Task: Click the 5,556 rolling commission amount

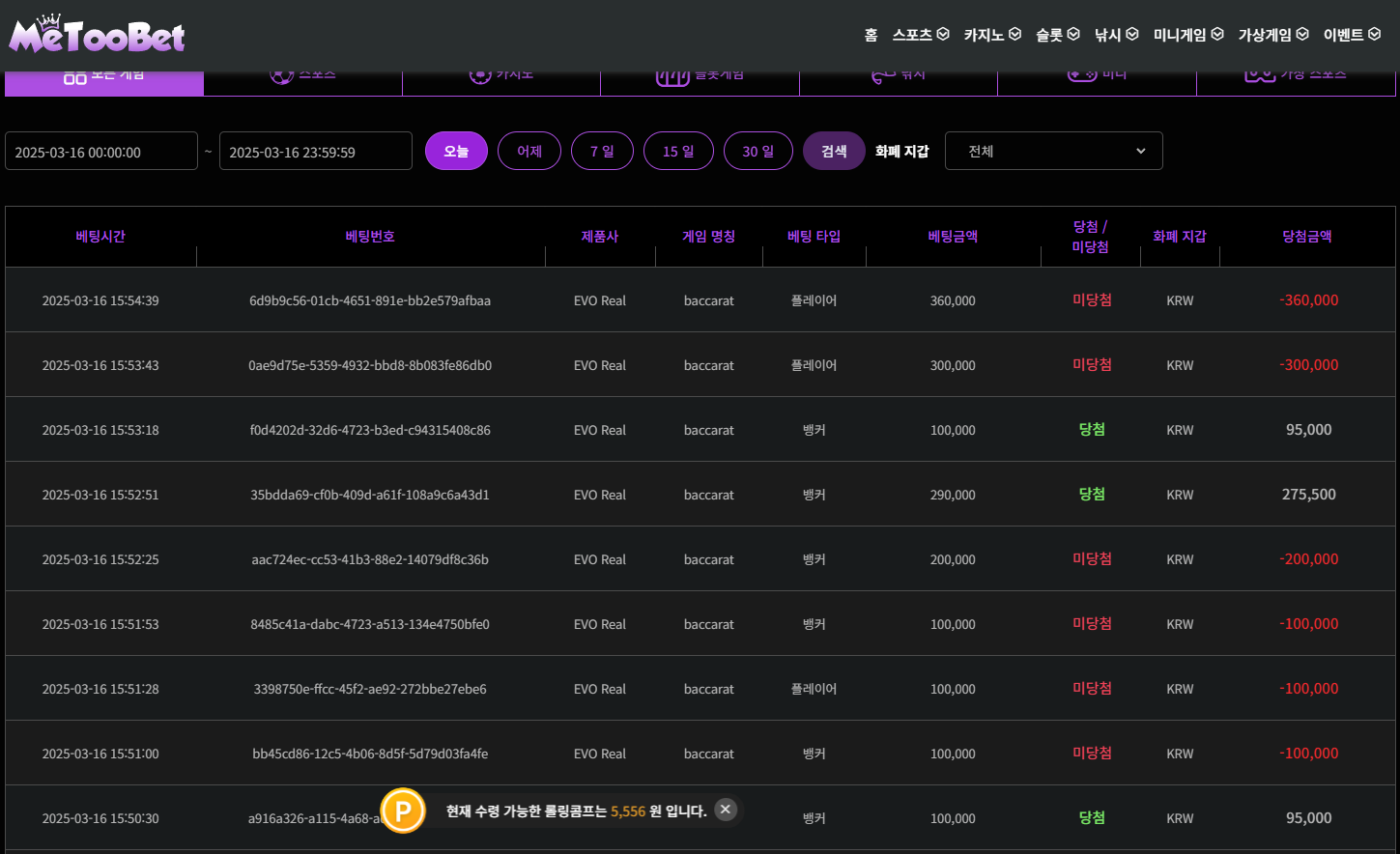Action: [x=628, y=811]
